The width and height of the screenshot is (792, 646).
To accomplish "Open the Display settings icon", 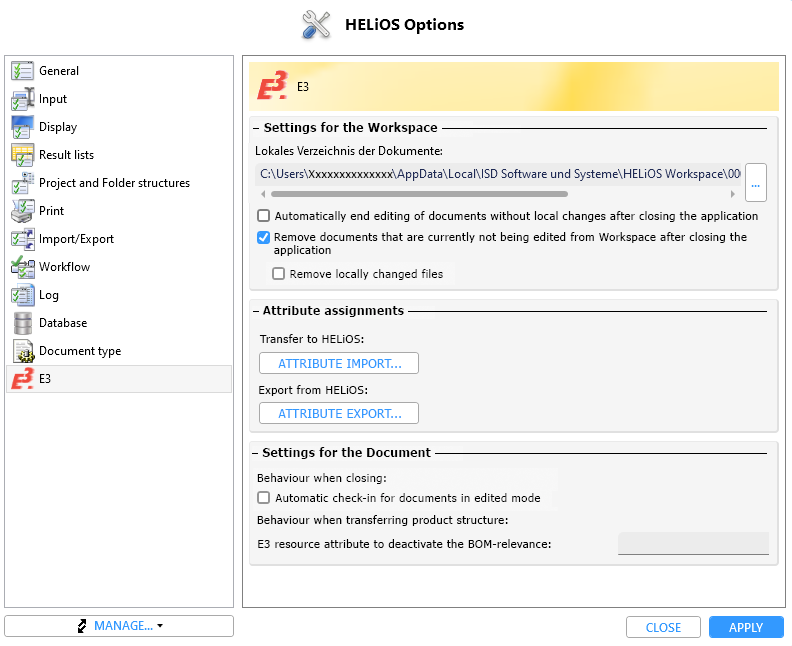I will [x=22, y=127].
